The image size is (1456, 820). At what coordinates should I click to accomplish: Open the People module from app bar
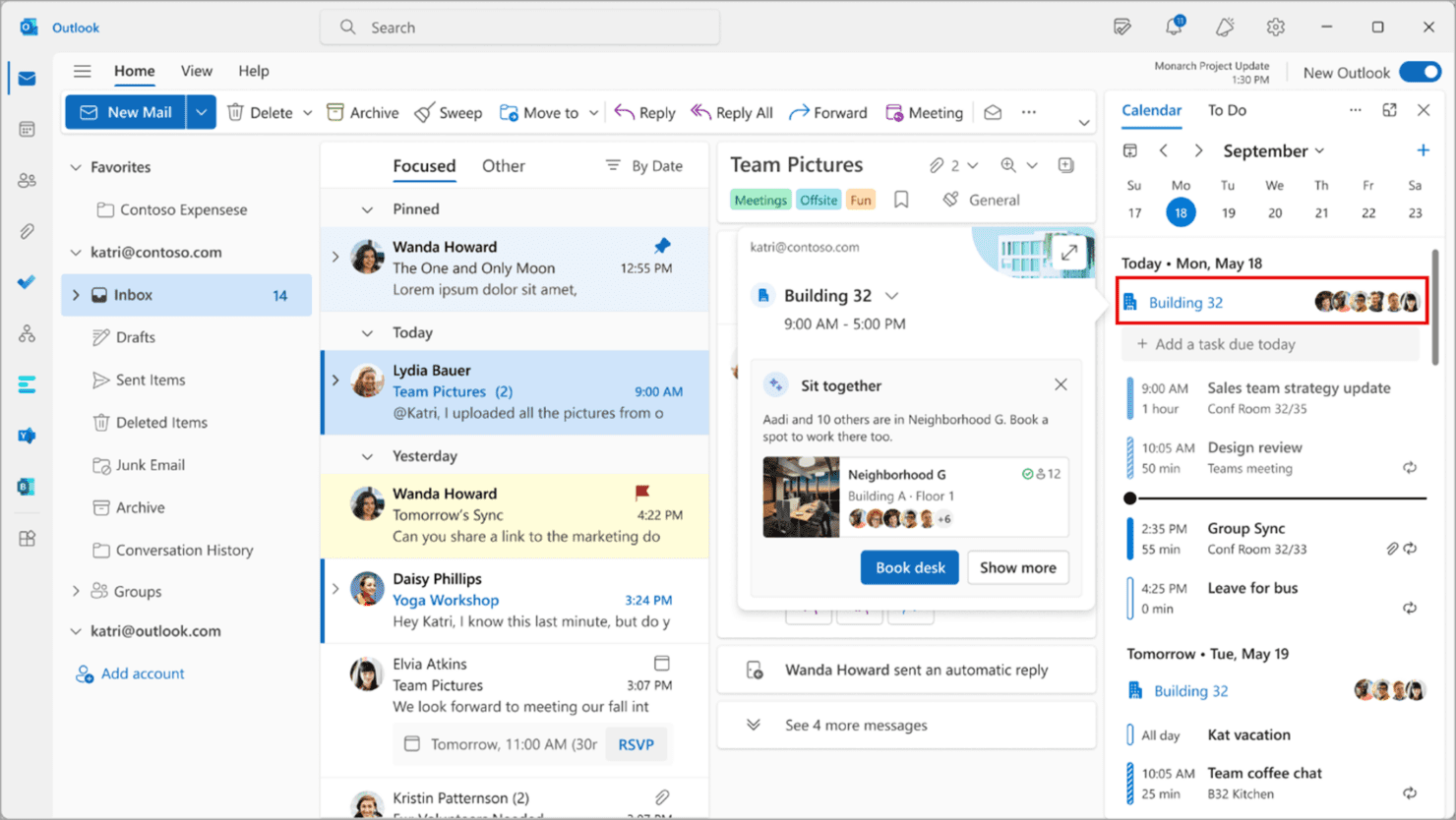click(27, 180)
